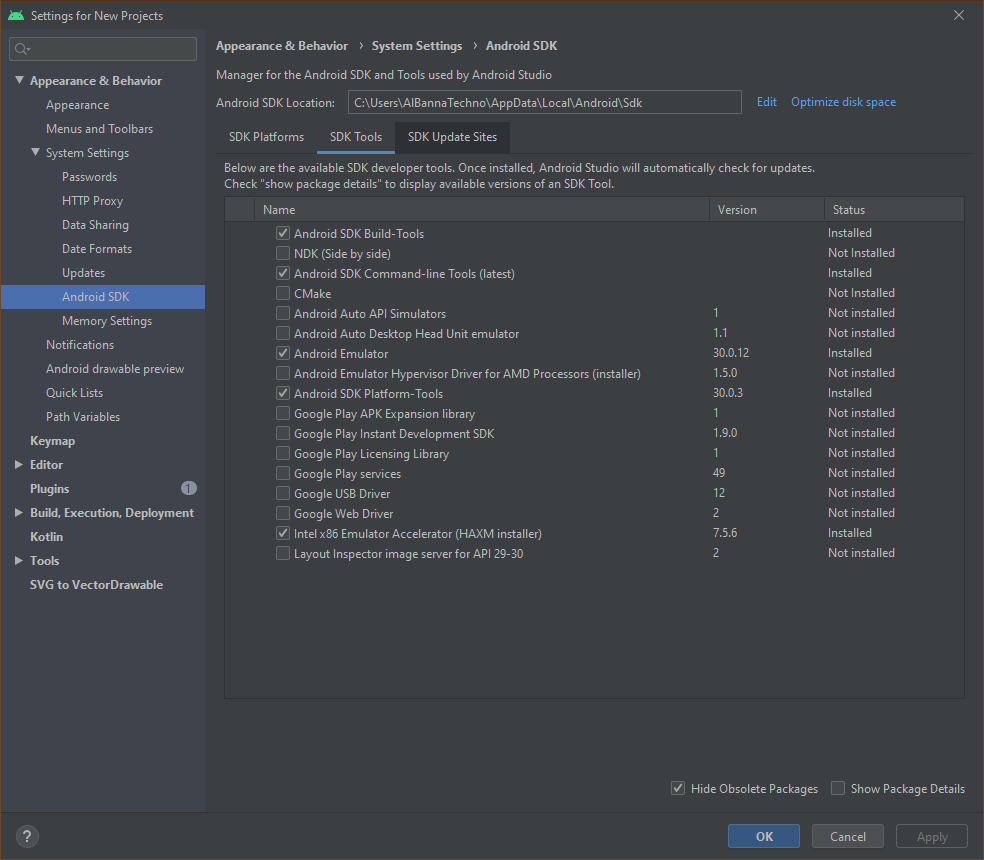
Task: Click the Google Play Licensing Library row
Action: [594, 453]
